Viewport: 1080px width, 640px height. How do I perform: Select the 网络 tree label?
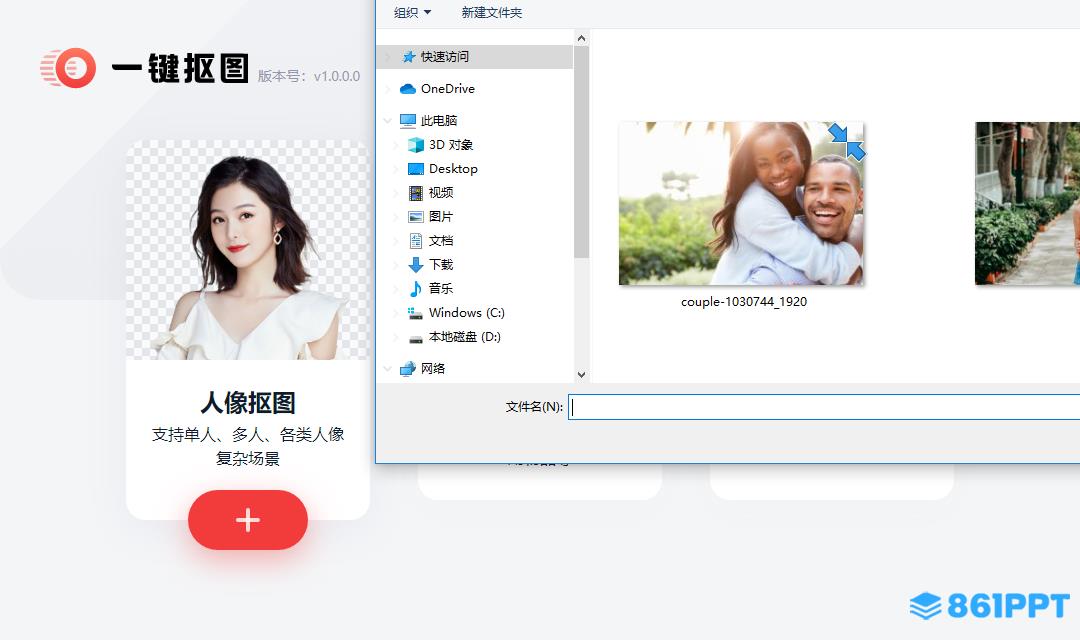(x=433, y=369)
